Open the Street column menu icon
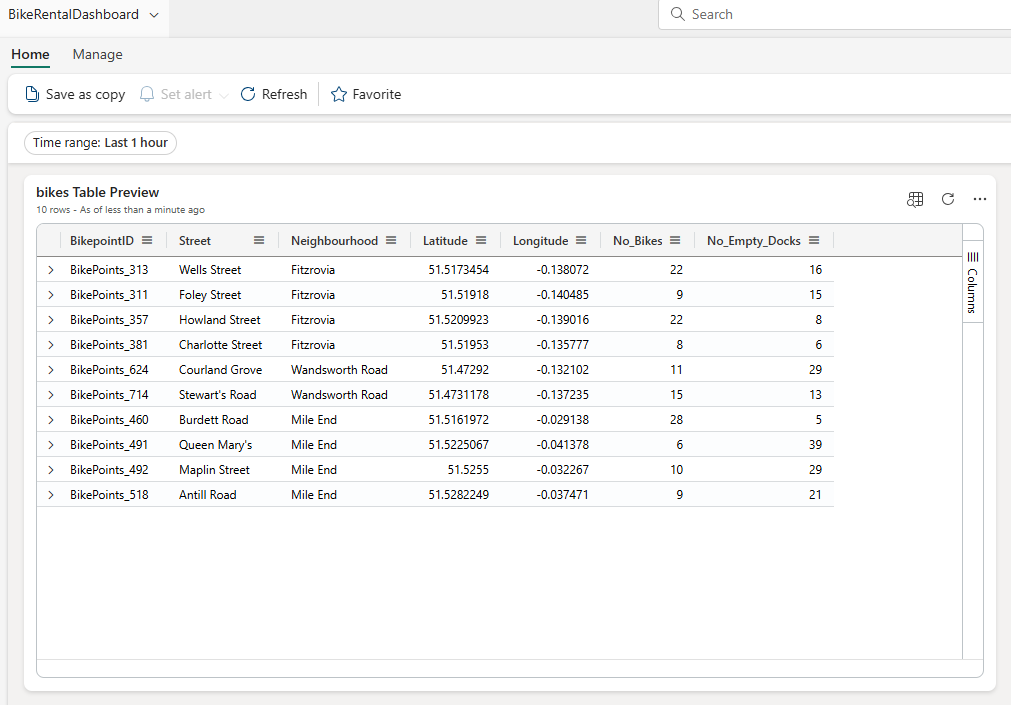Image resolution: width=1011 pixels, height=705 pixels. (259, 241)
